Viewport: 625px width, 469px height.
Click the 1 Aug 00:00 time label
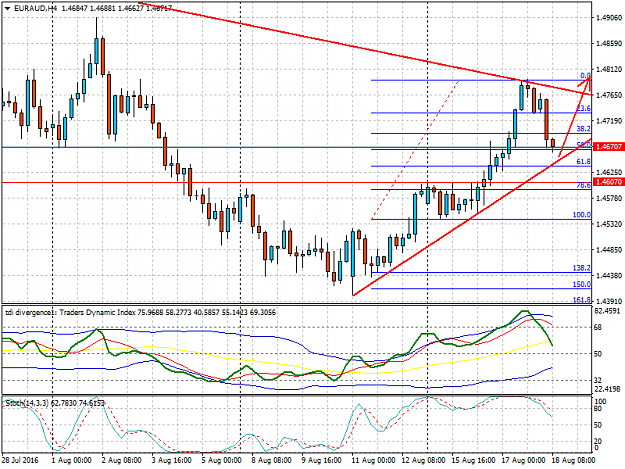tap(71, 460)
